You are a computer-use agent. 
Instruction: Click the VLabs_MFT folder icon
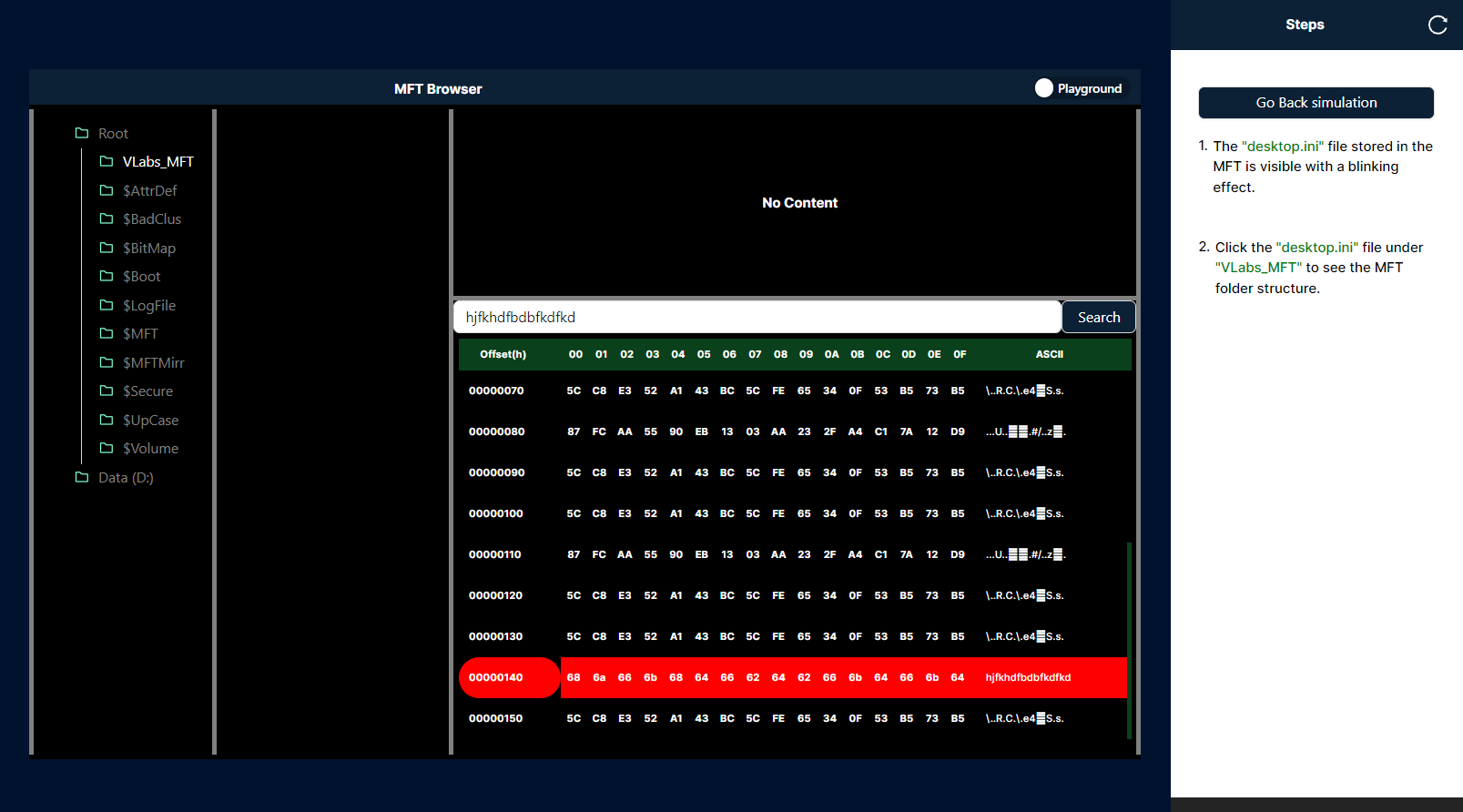(107, 161)
